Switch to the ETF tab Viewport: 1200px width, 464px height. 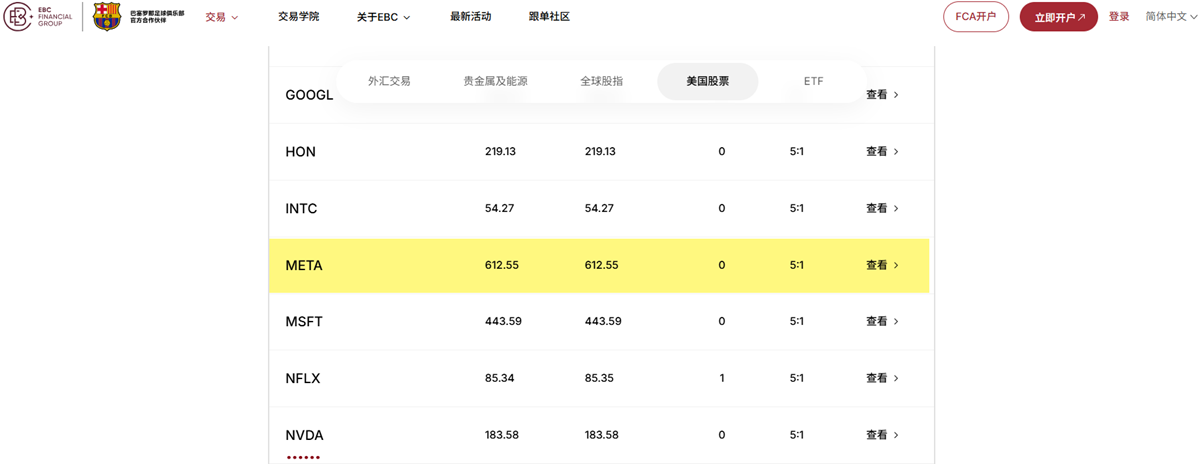pyautogui.click(x=813, y=81)
